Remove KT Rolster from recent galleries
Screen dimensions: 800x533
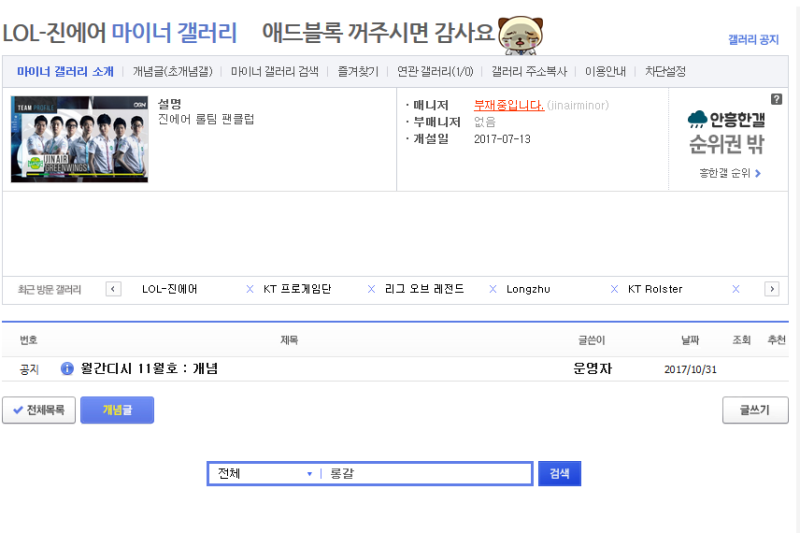tap(735, 289)
